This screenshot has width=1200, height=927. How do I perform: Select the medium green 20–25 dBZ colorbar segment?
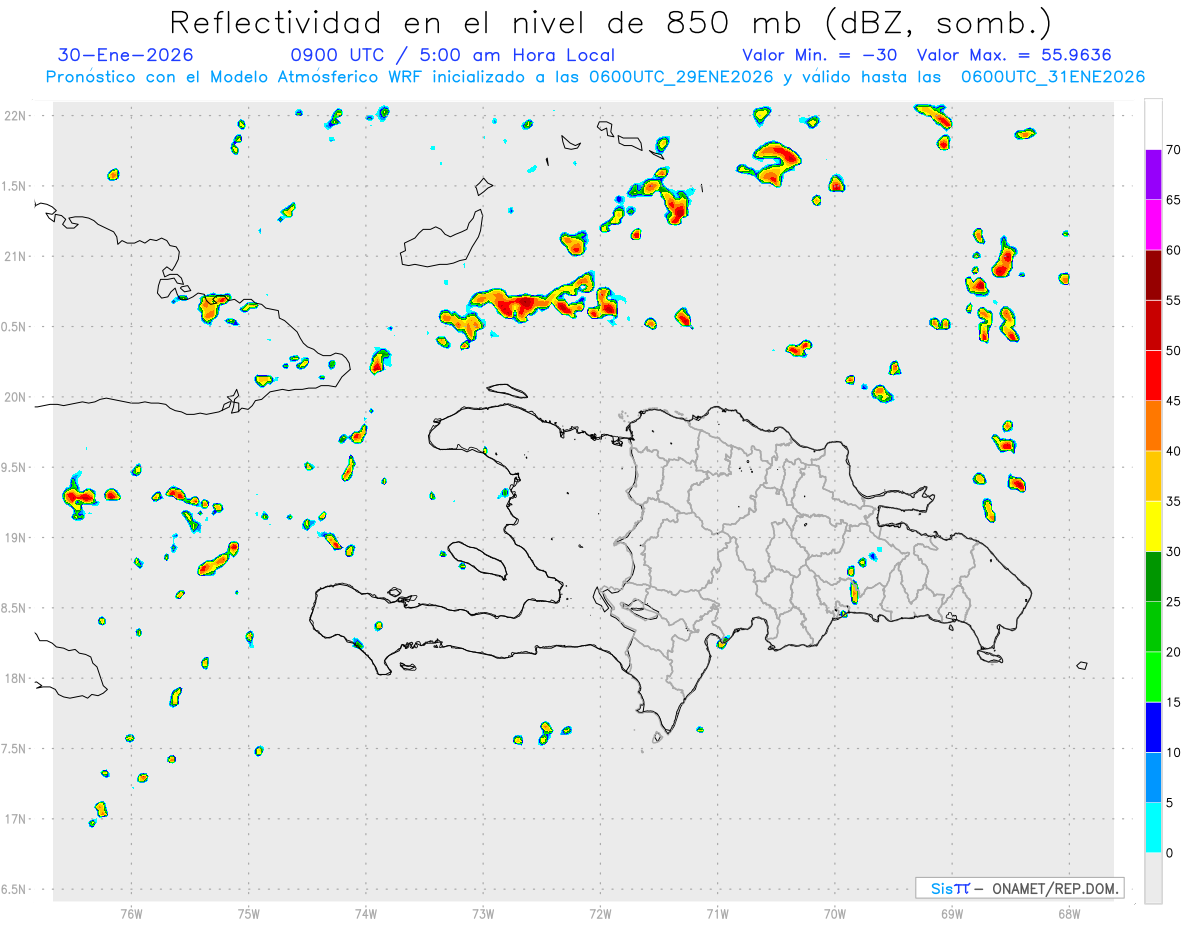(x=1153, y=627)
